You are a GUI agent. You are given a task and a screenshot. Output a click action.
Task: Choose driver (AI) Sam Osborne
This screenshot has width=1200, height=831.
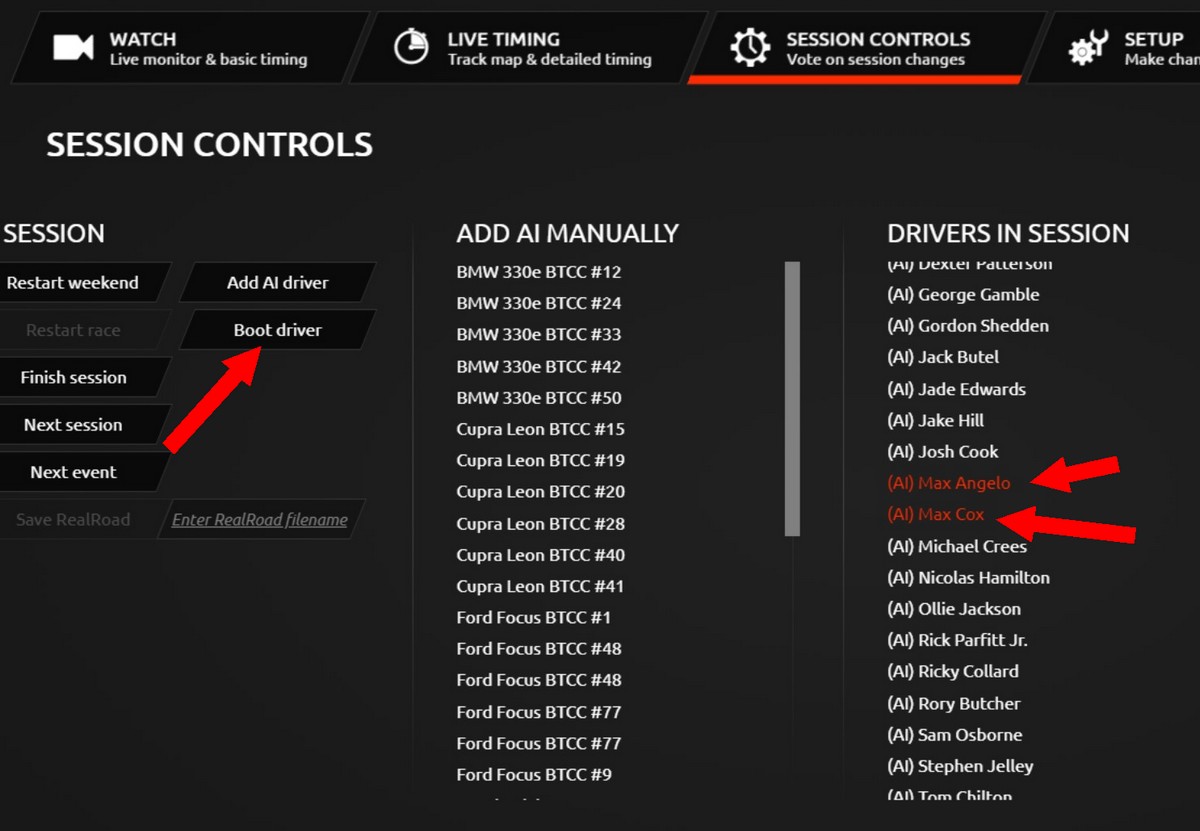(x=955, y=734)
